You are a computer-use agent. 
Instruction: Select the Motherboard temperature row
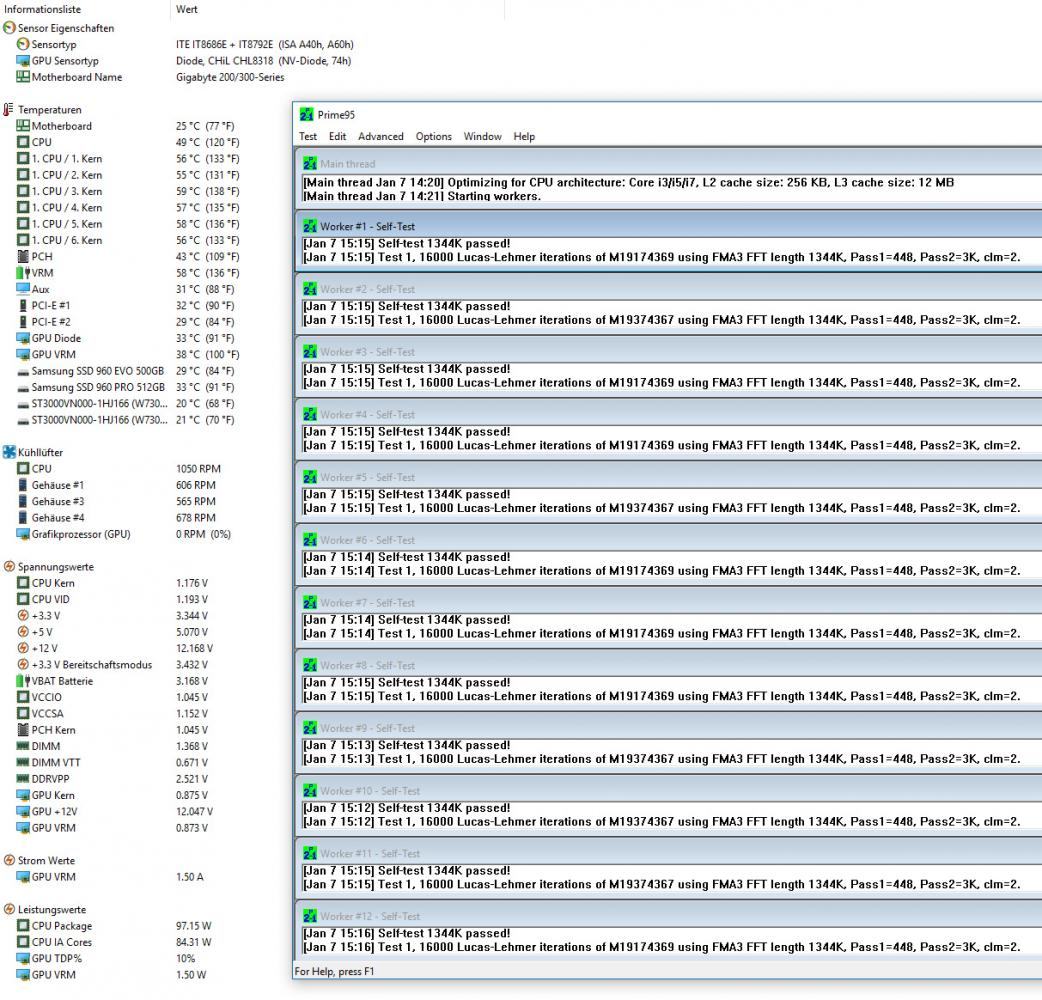[126, 126]
